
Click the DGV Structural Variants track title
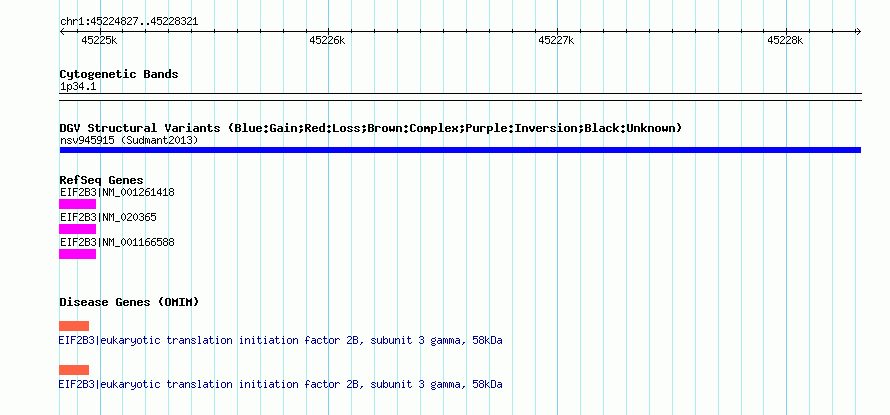371,128
